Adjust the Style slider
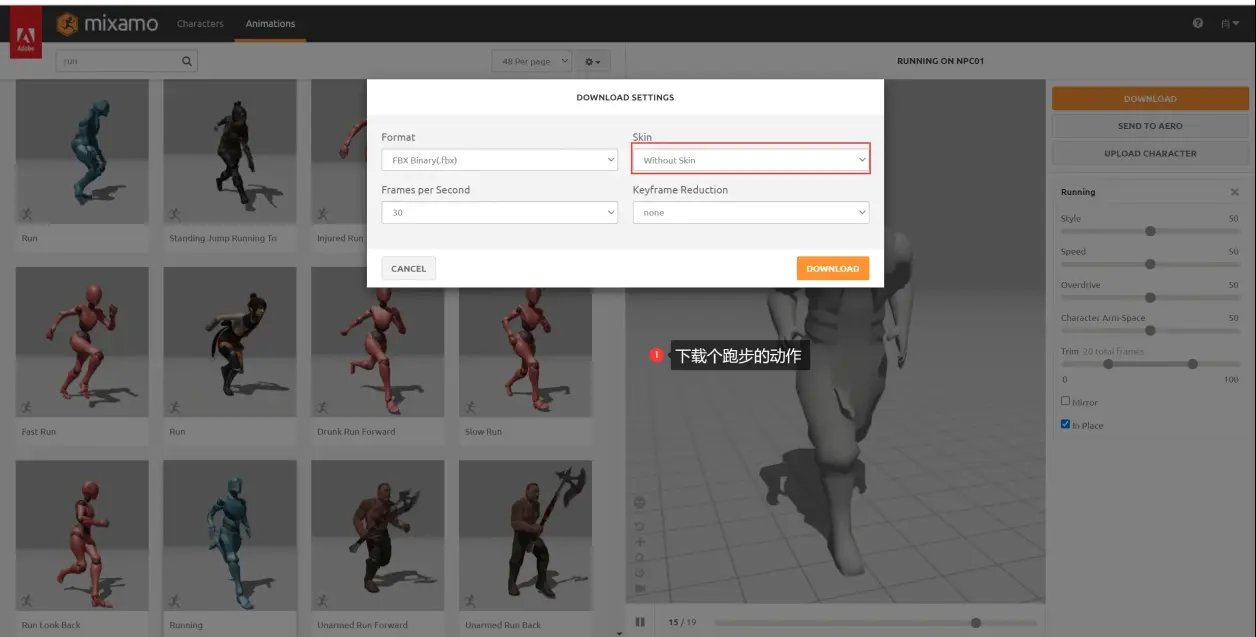1256x637 pixels. [x=1150, y=231]
